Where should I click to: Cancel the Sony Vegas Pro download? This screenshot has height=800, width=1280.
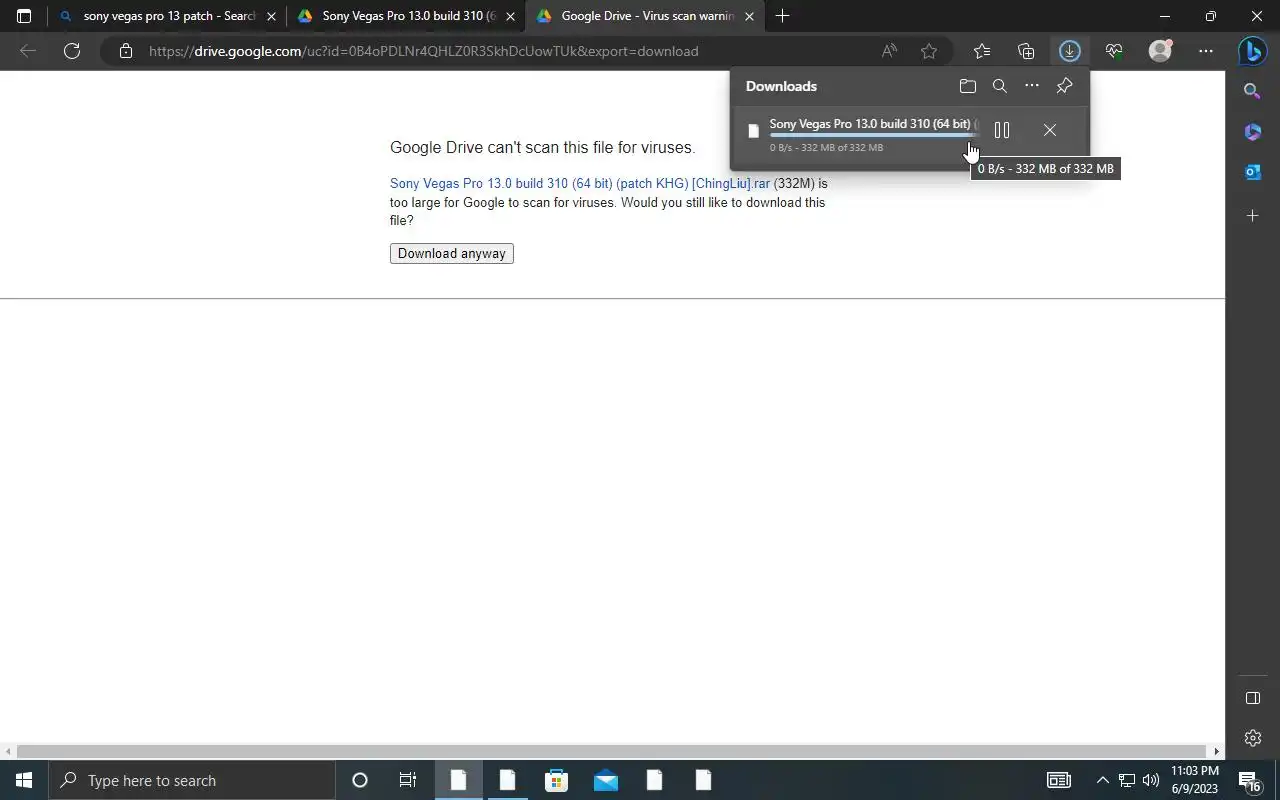pyautogui.click(x=1049, y=130)
